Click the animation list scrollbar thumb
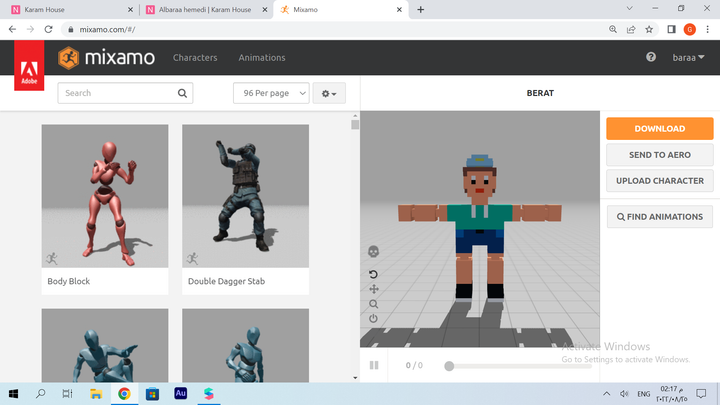 [355, 125]
